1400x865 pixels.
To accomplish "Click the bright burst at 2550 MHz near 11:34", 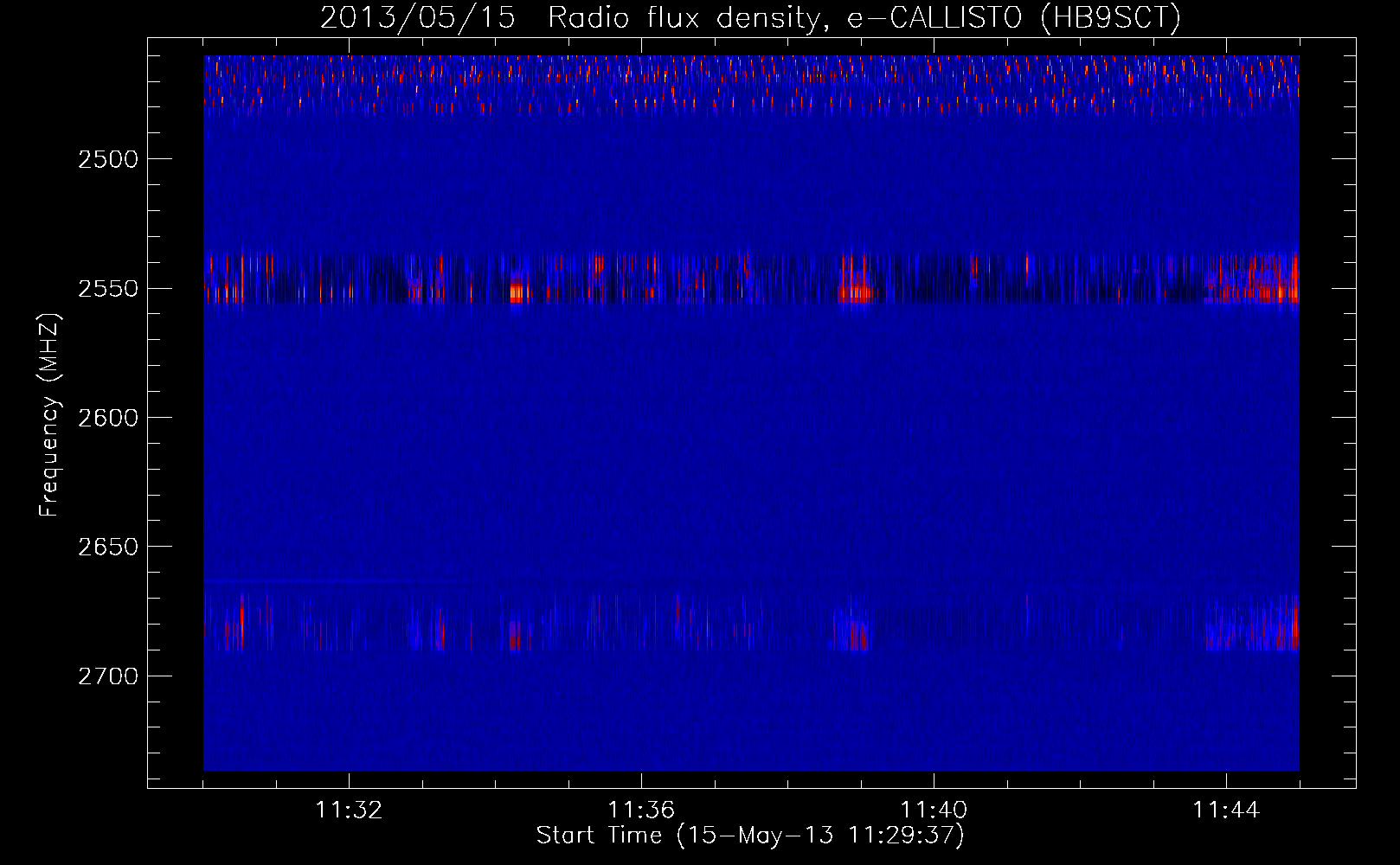I will [518, 293].
